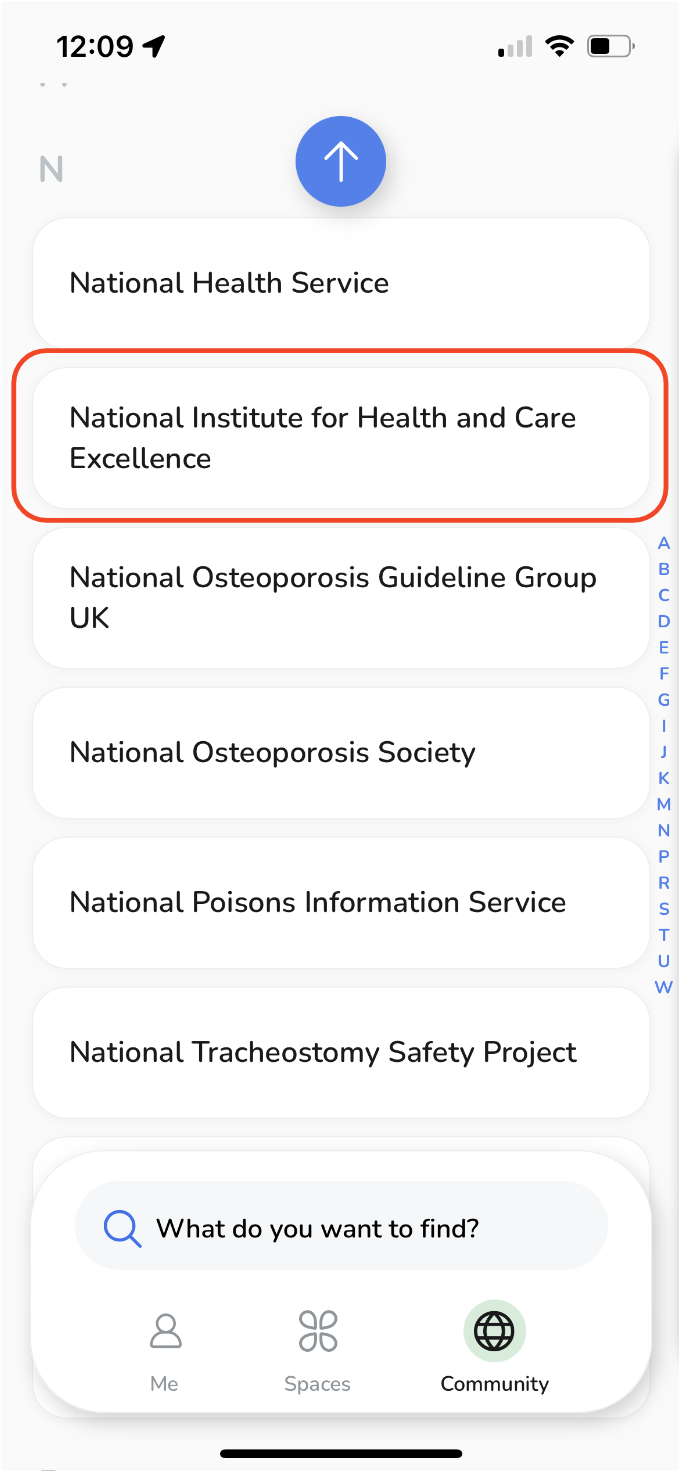Open the Me profile tab icon
Screen dimensions: 679x1471
point(164,1332)
